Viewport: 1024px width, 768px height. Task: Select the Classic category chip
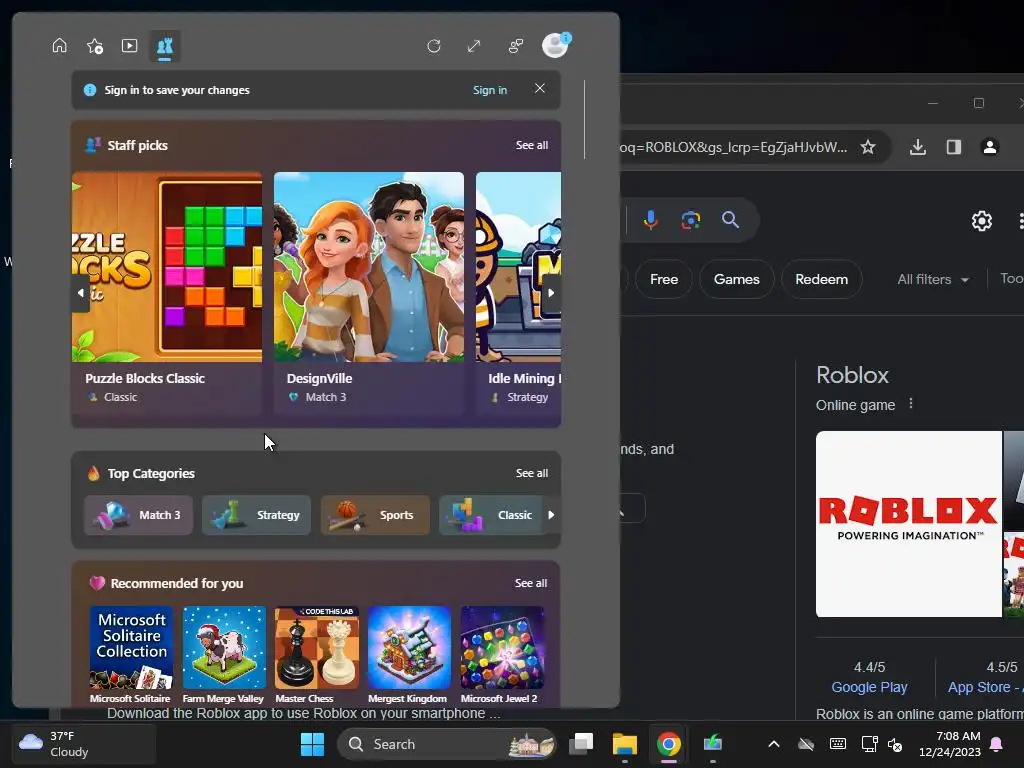tap(490, 515)
